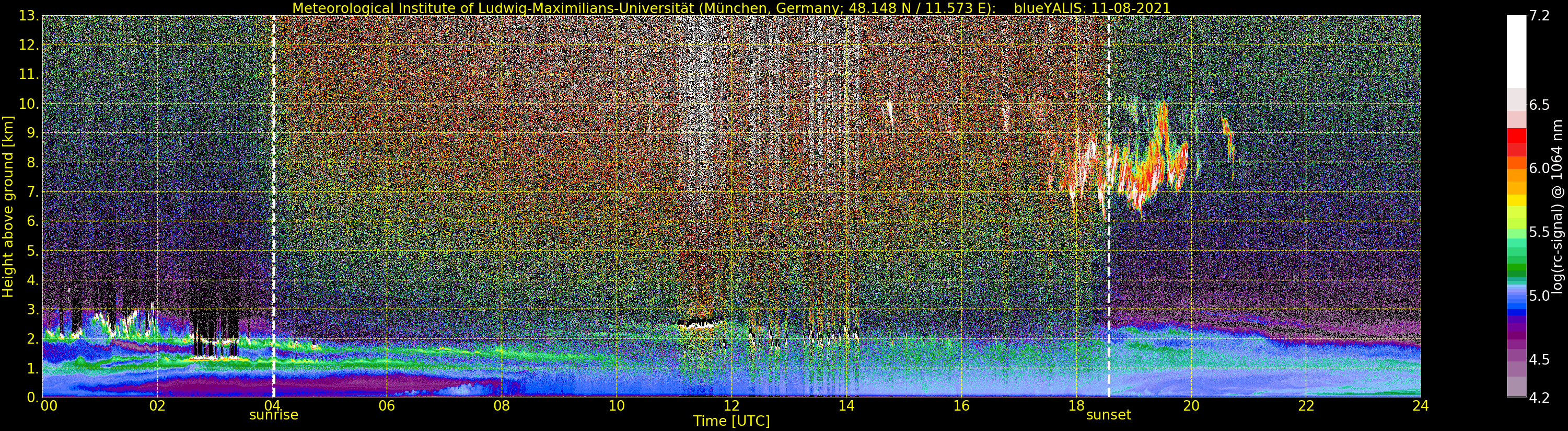Click the 12 time axis tick label
Screen dimensions: 1568x431
[731, 405]
